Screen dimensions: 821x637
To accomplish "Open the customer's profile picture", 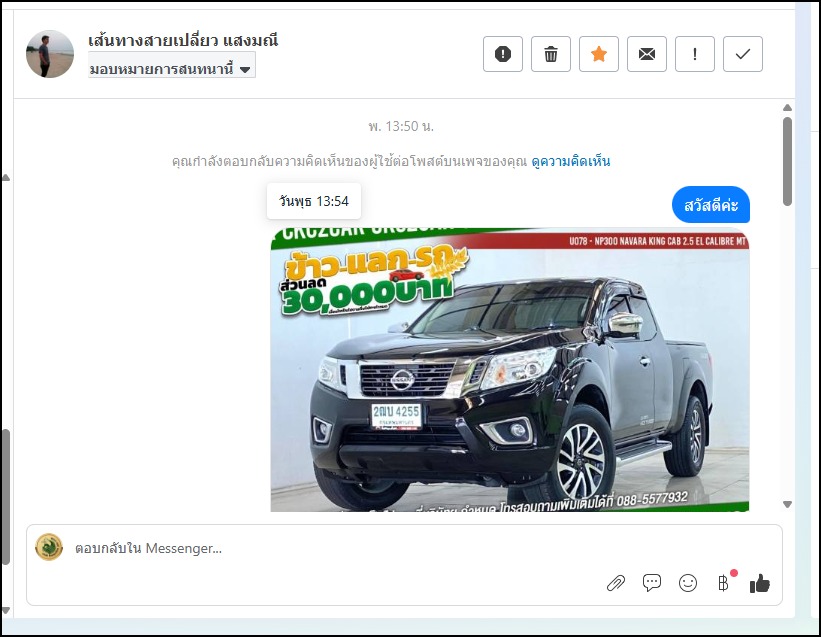I will coord(50,54).
